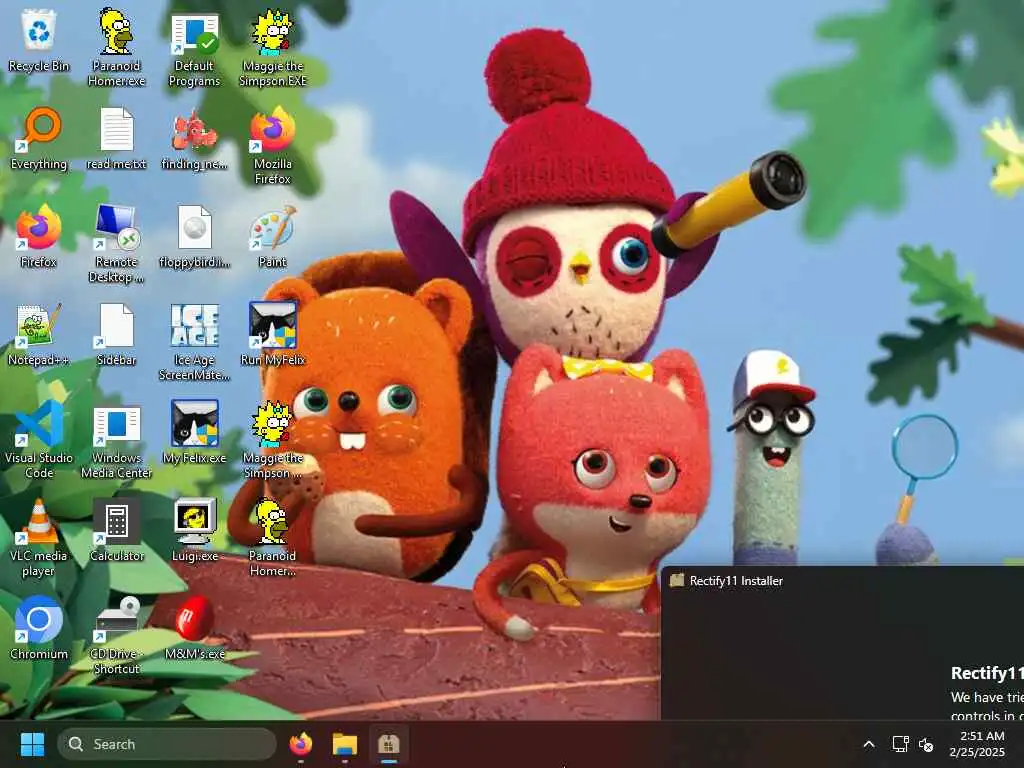
Task: Select Paranoid Homer.exe in the top row
Action: click(116, 47)
